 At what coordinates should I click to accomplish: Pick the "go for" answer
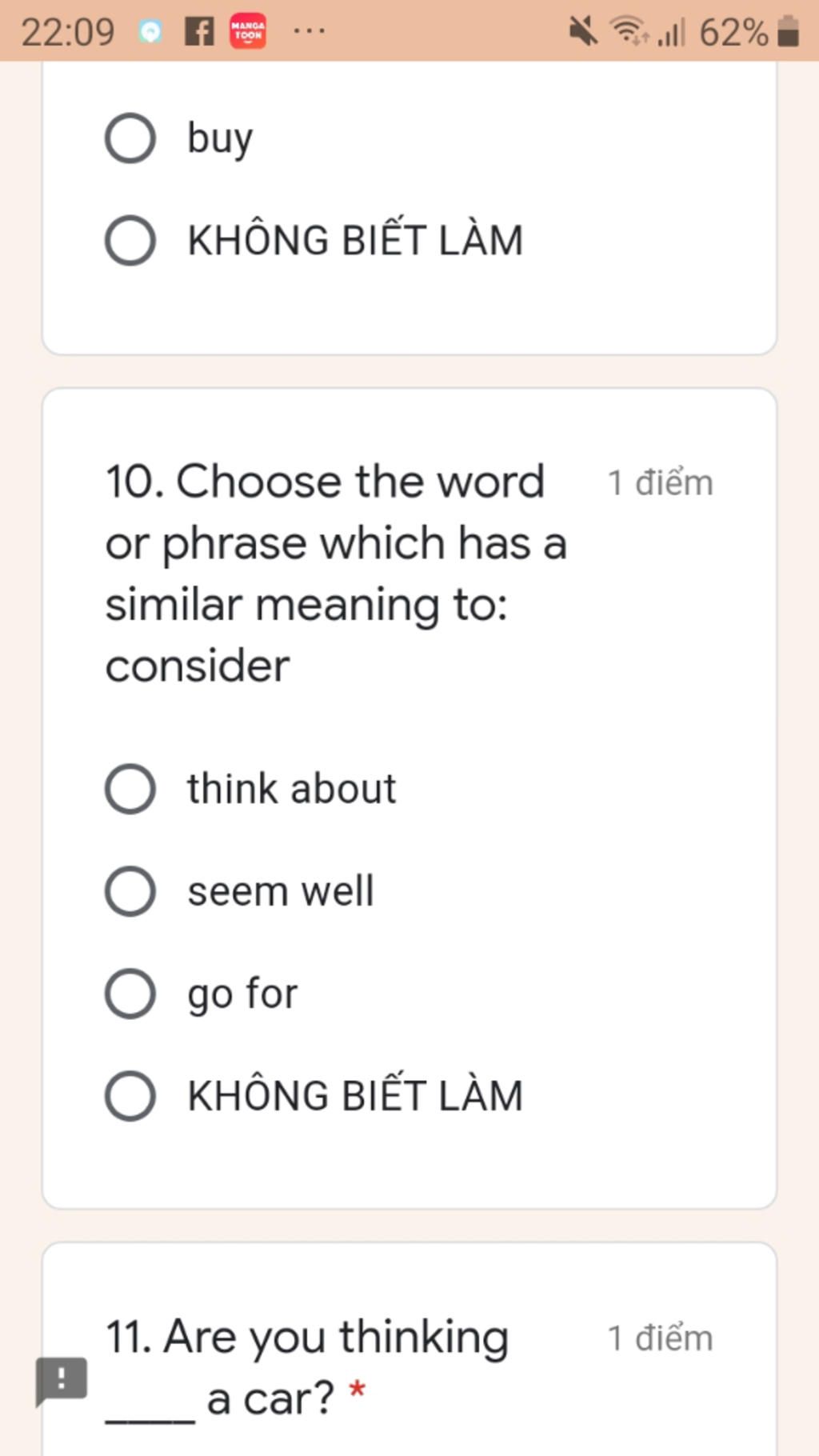pyautogui.click(x=130, y=994)
